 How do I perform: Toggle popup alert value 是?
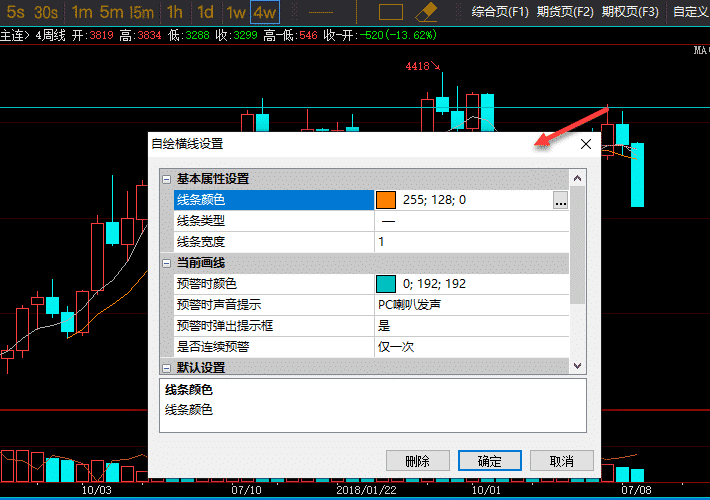tap(471, 326)
